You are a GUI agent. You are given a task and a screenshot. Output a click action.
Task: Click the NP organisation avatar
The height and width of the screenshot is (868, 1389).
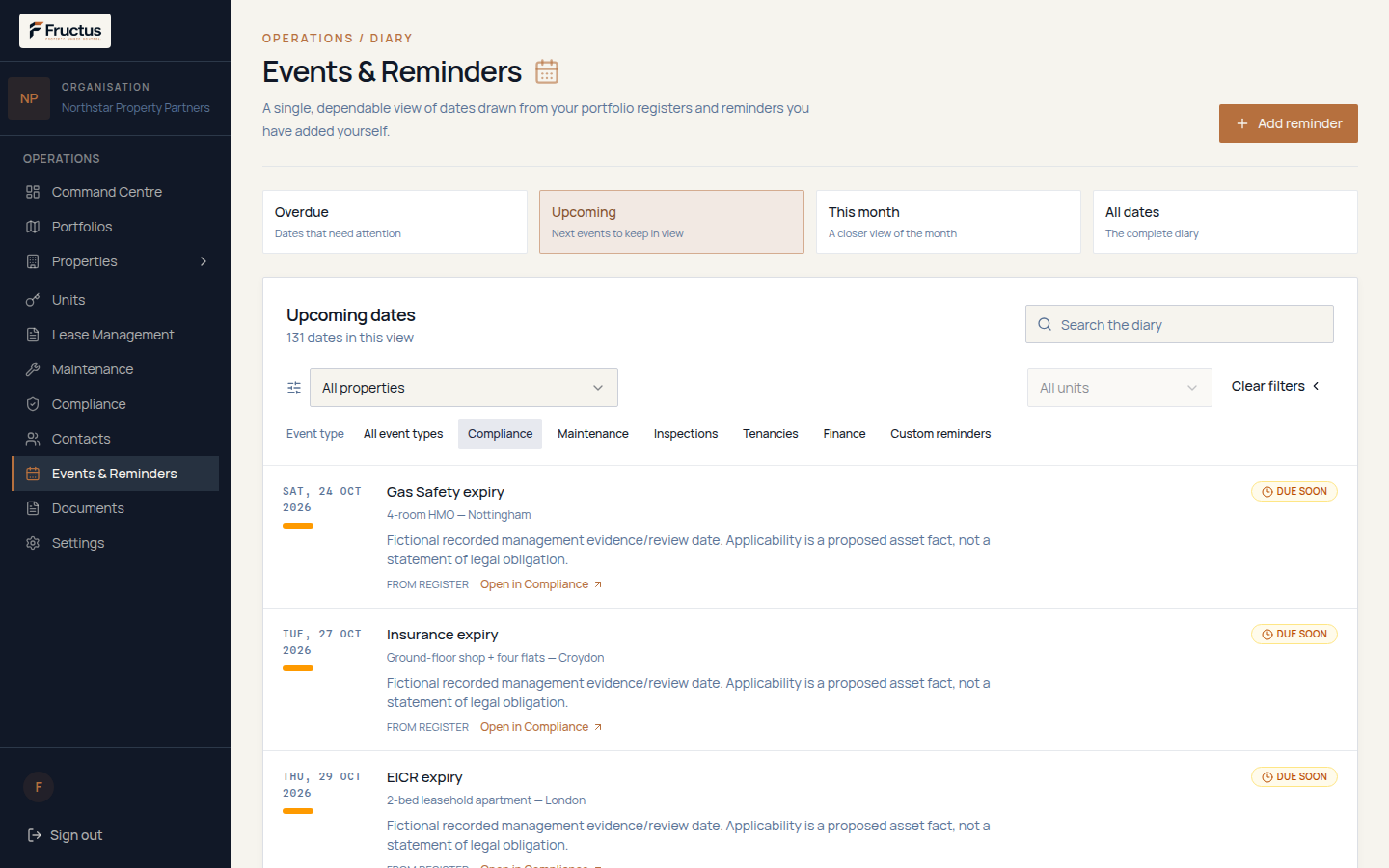point(29,98)
